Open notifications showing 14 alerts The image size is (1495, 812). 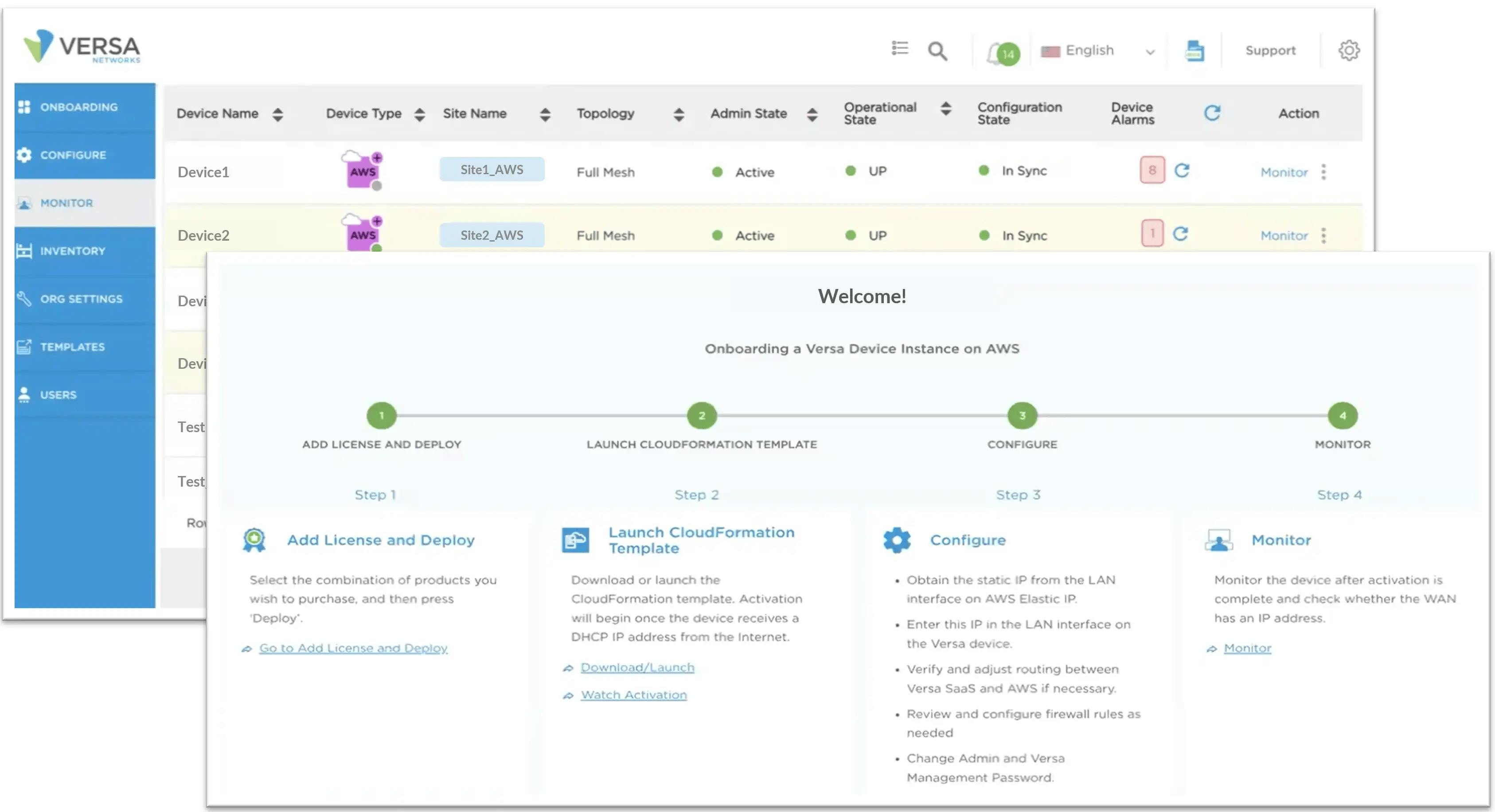pos(1001,51)
